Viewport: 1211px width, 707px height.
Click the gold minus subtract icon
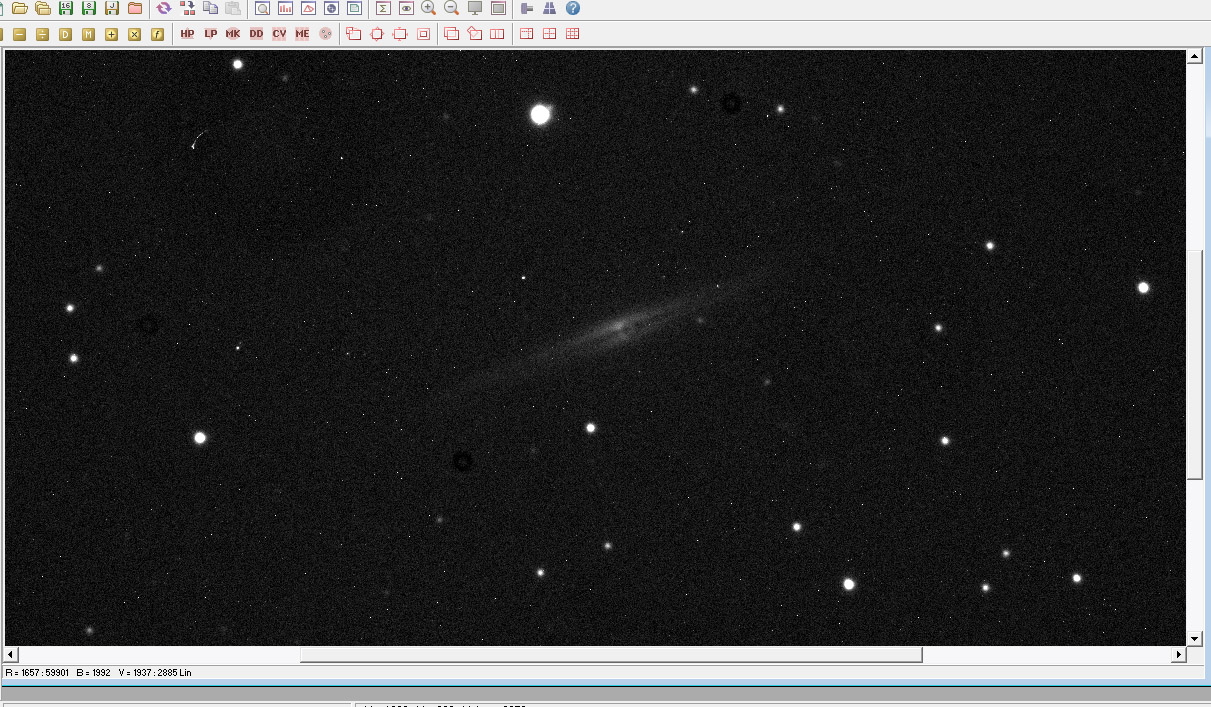[19, 34]
